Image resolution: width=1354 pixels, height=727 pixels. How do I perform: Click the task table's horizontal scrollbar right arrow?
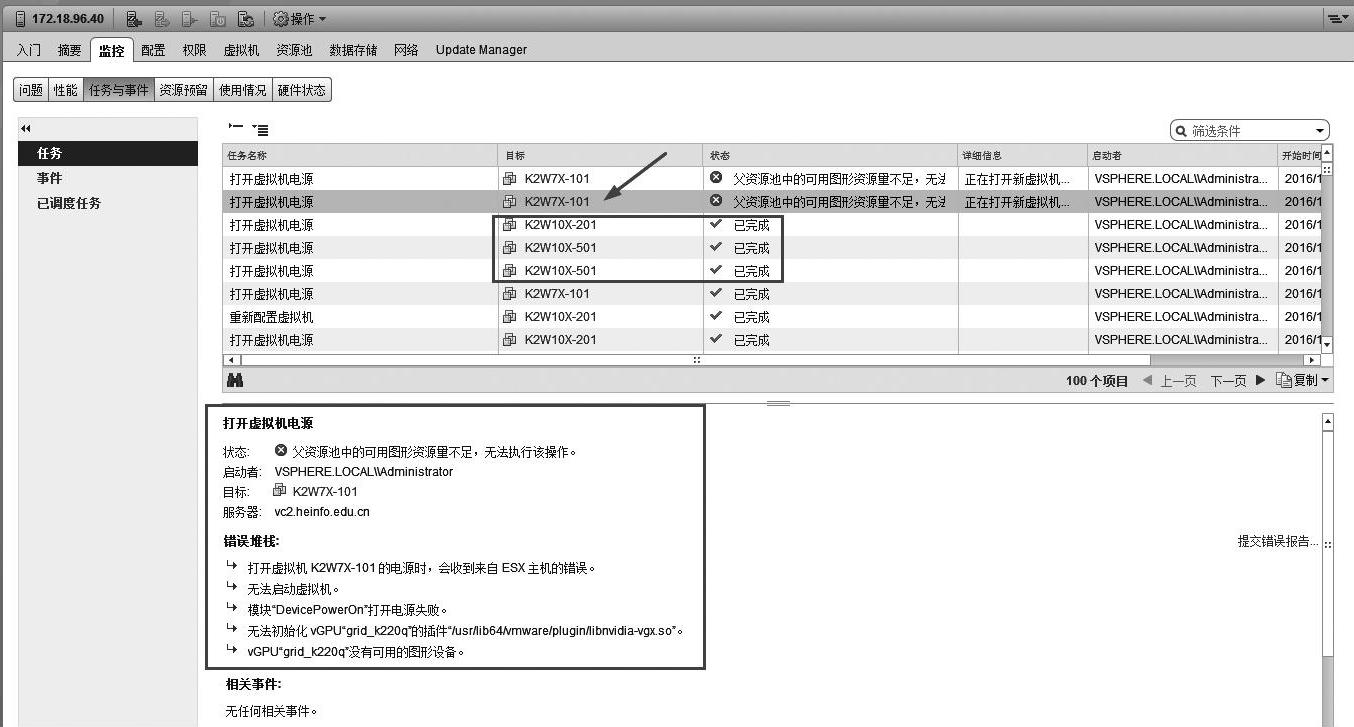pos(1312,360)
